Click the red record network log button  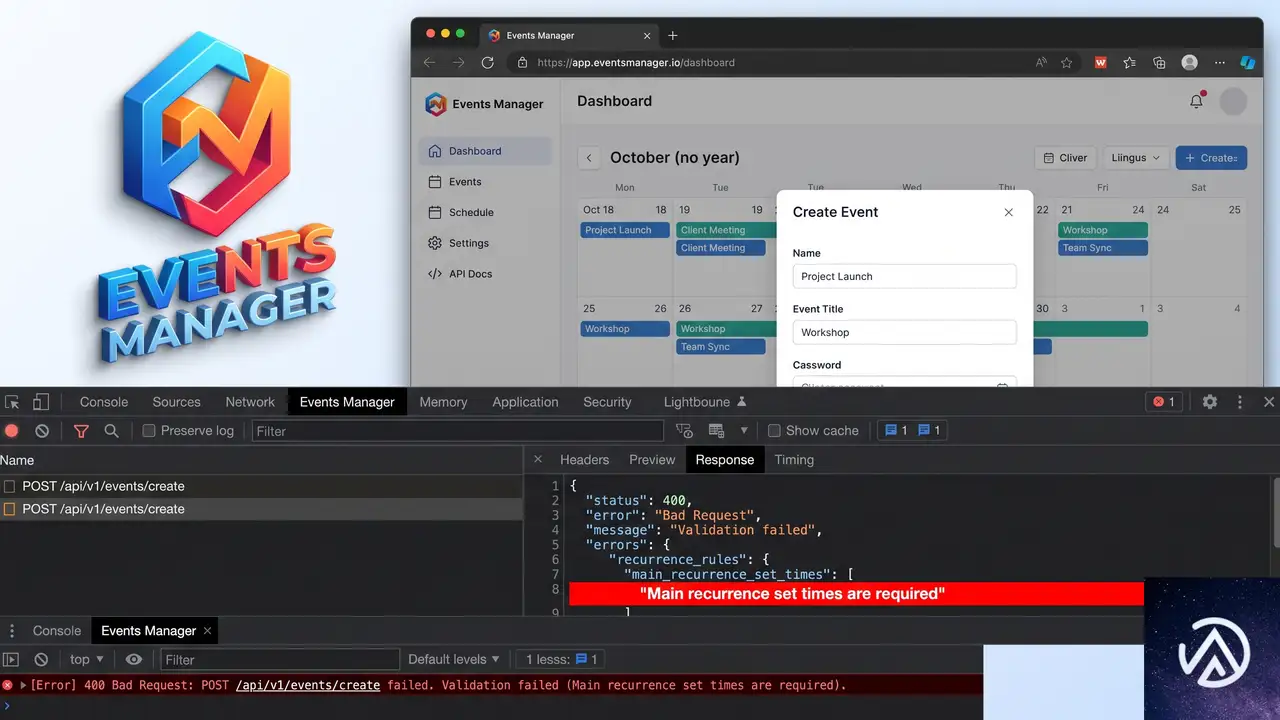(12, 431)
